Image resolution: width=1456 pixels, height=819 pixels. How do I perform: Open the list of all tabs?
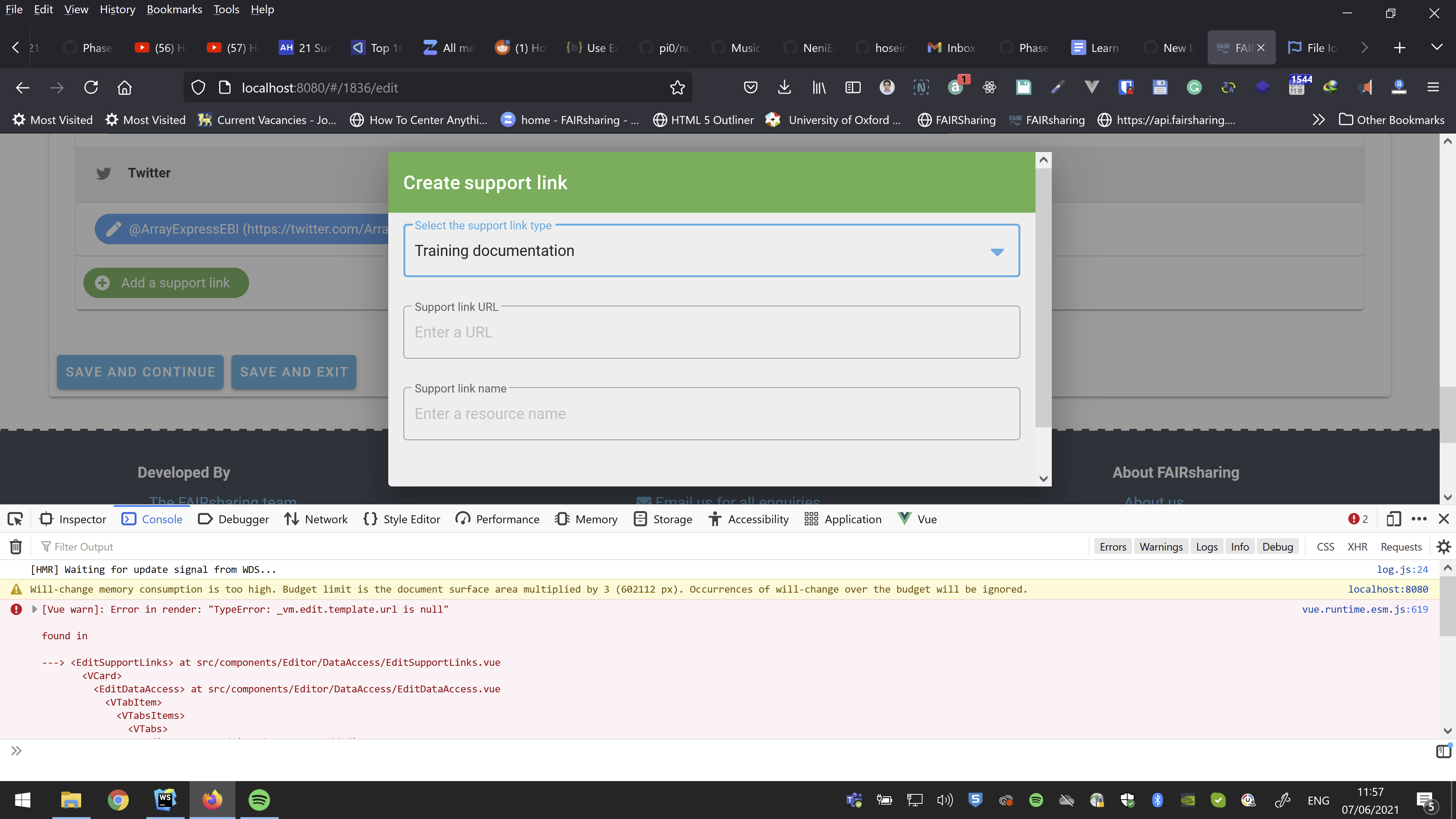1438,47
